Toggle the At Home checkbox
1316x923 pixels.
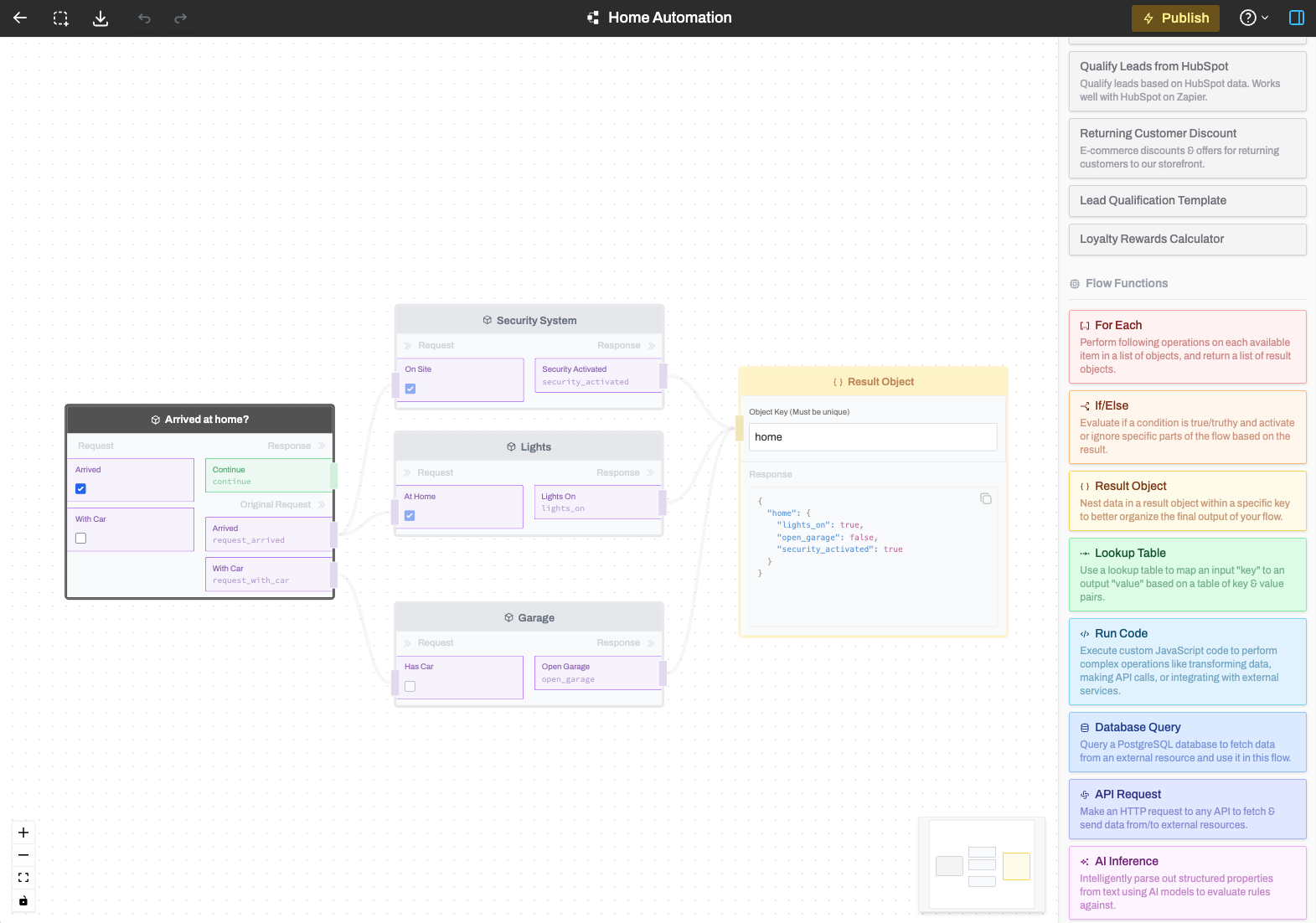(410, 516)
